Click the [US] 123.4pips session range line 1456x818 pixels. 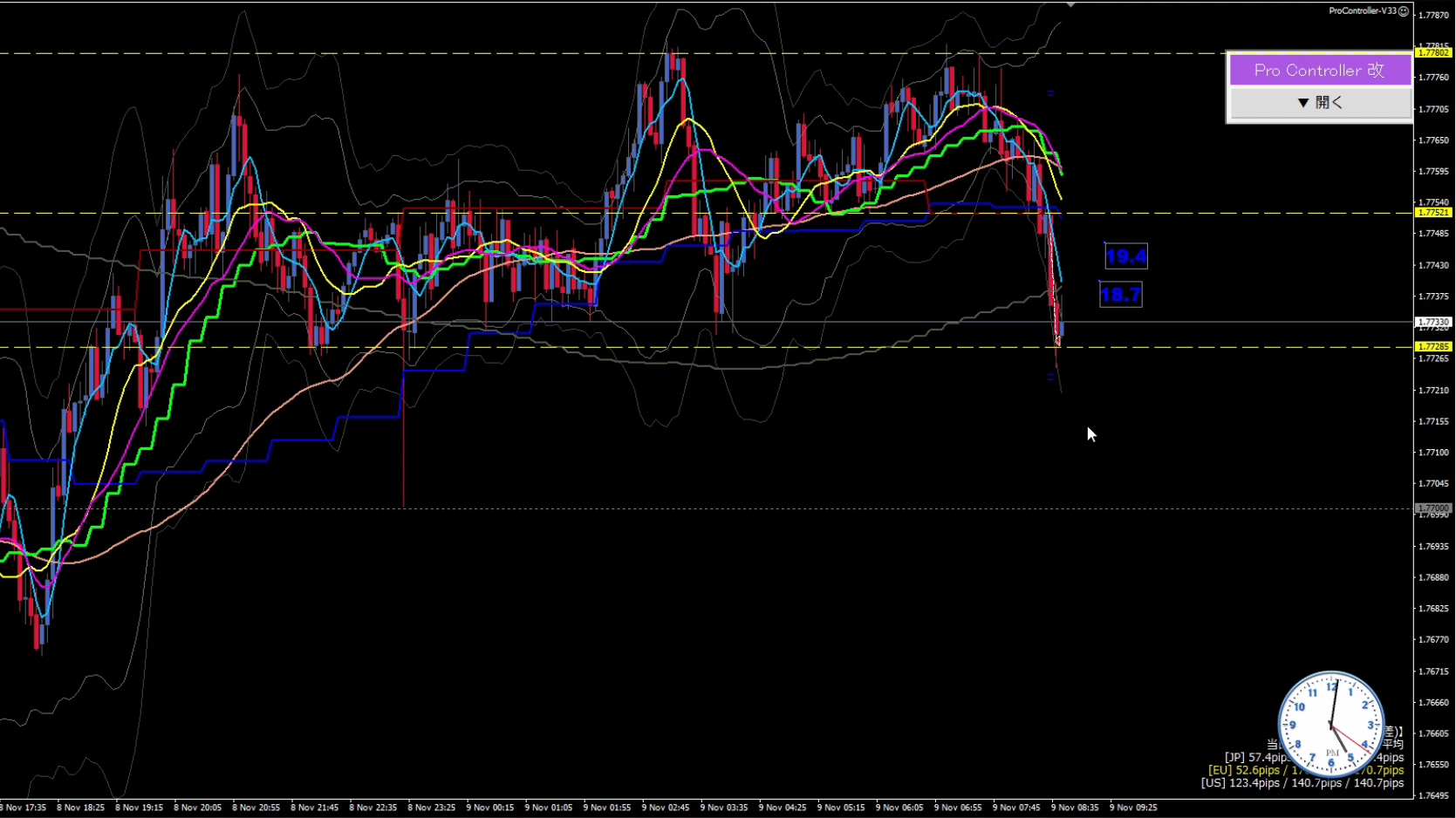pos(1302,783)
